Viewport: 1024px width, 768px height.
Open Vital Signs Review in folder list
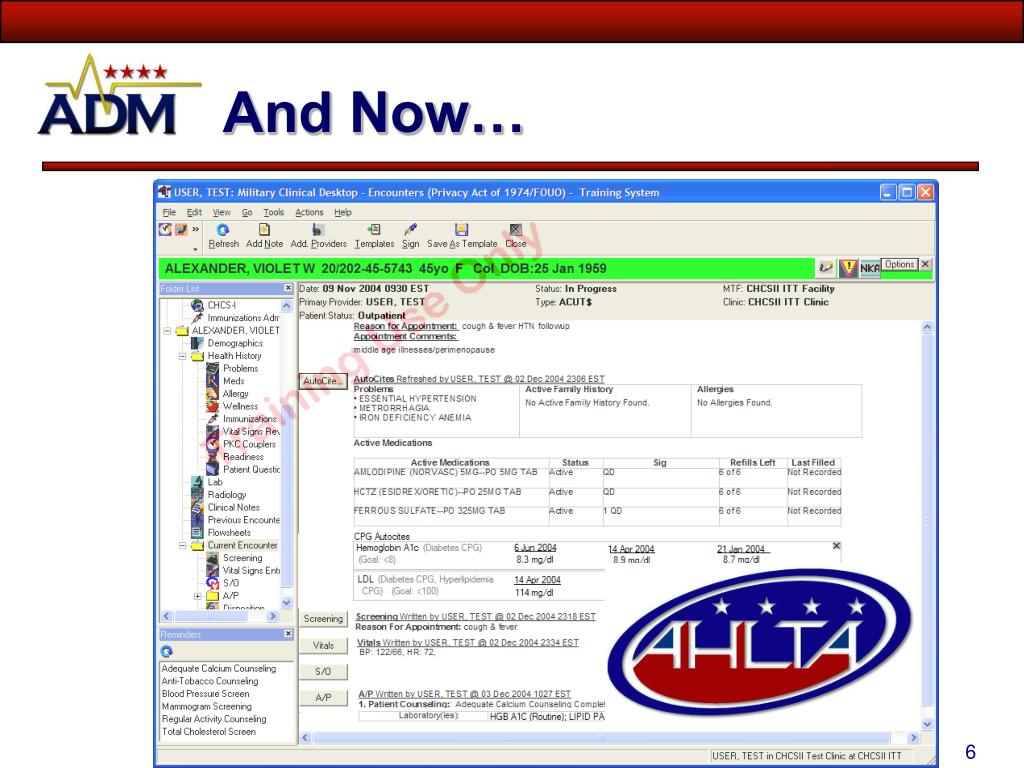click(x=251, y=432)
